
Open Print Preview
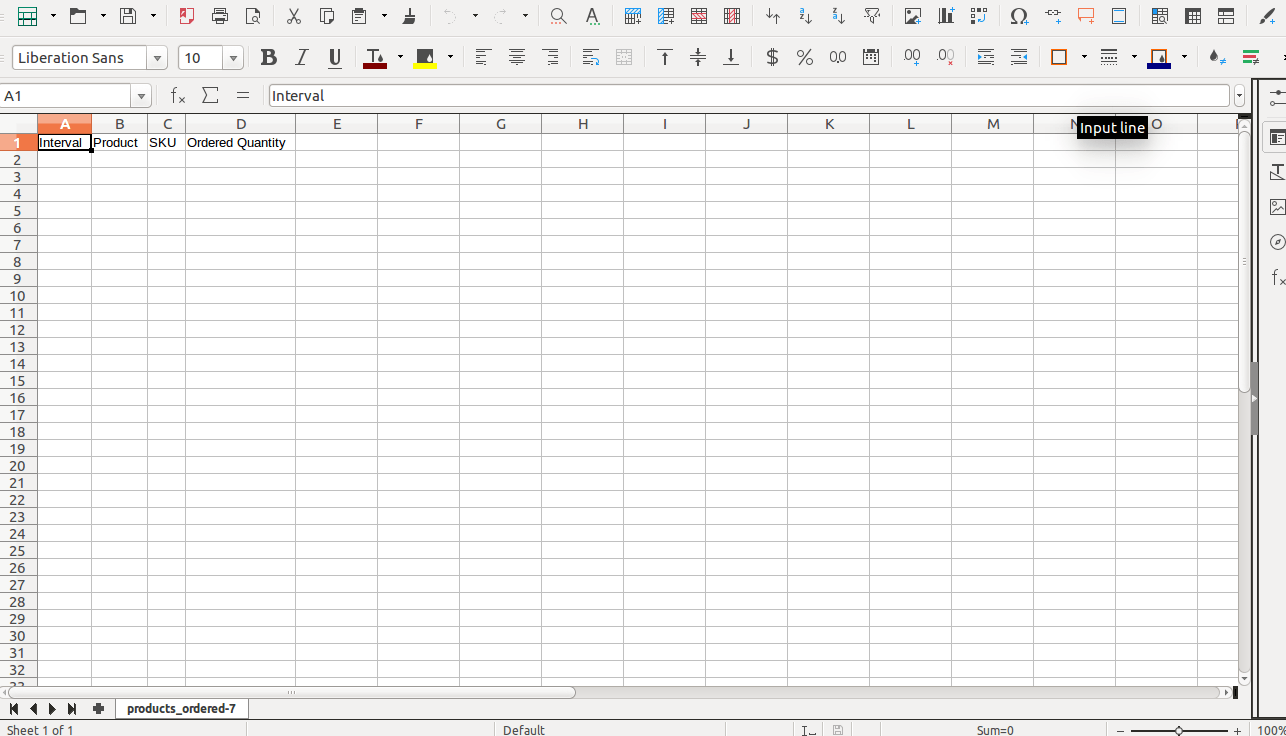[253, 16]
